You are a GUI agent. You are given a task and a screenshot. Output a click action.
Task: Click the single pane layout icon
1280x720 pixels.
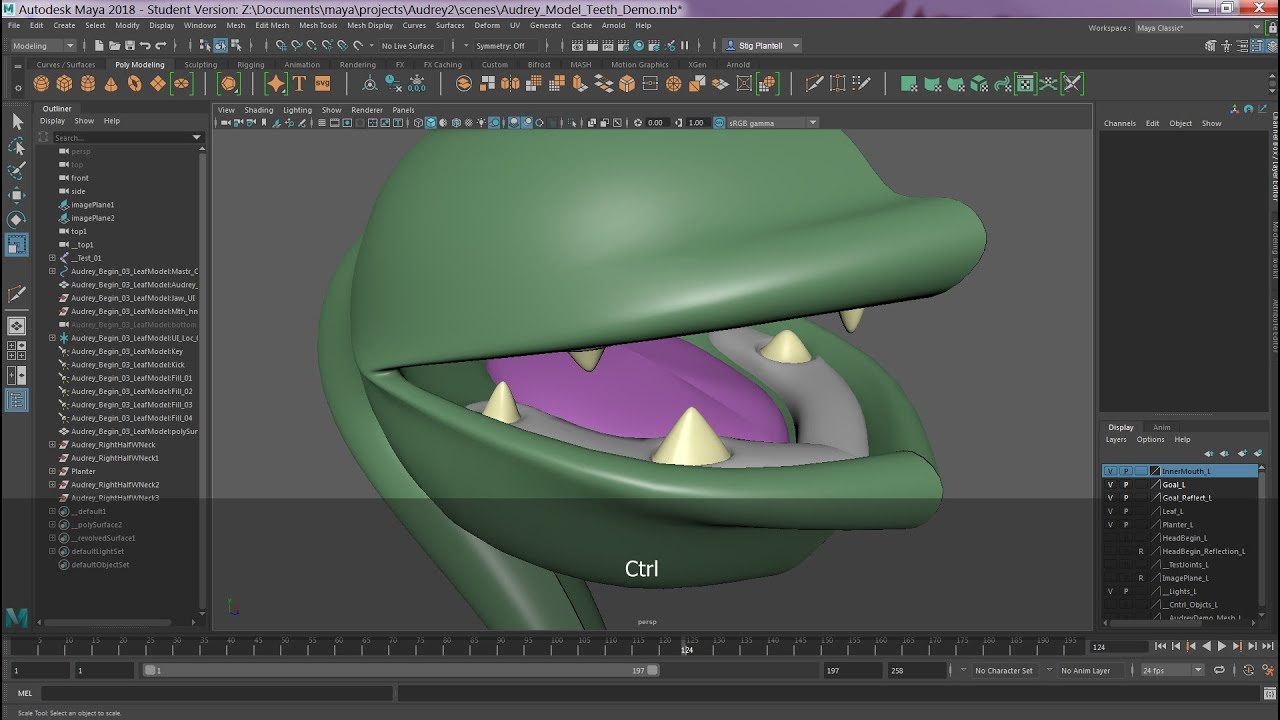17,326
